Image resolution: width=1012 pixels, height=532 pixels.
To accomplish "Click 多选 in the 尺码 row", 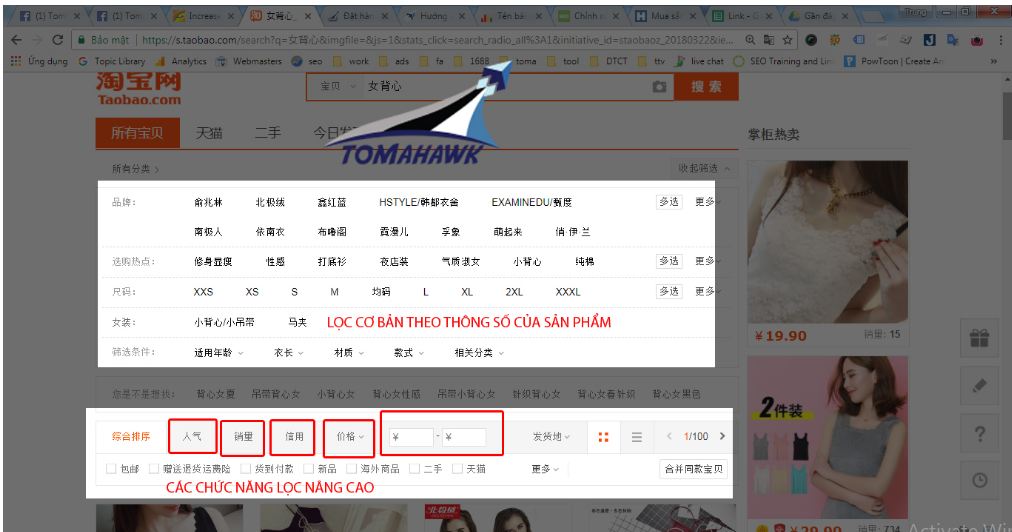I will (669, 292).
